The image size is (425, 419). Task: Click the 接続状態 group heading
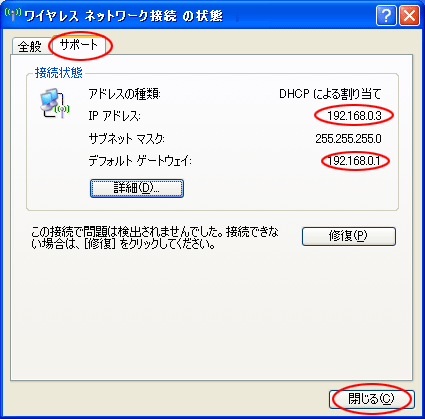[59, 72]
